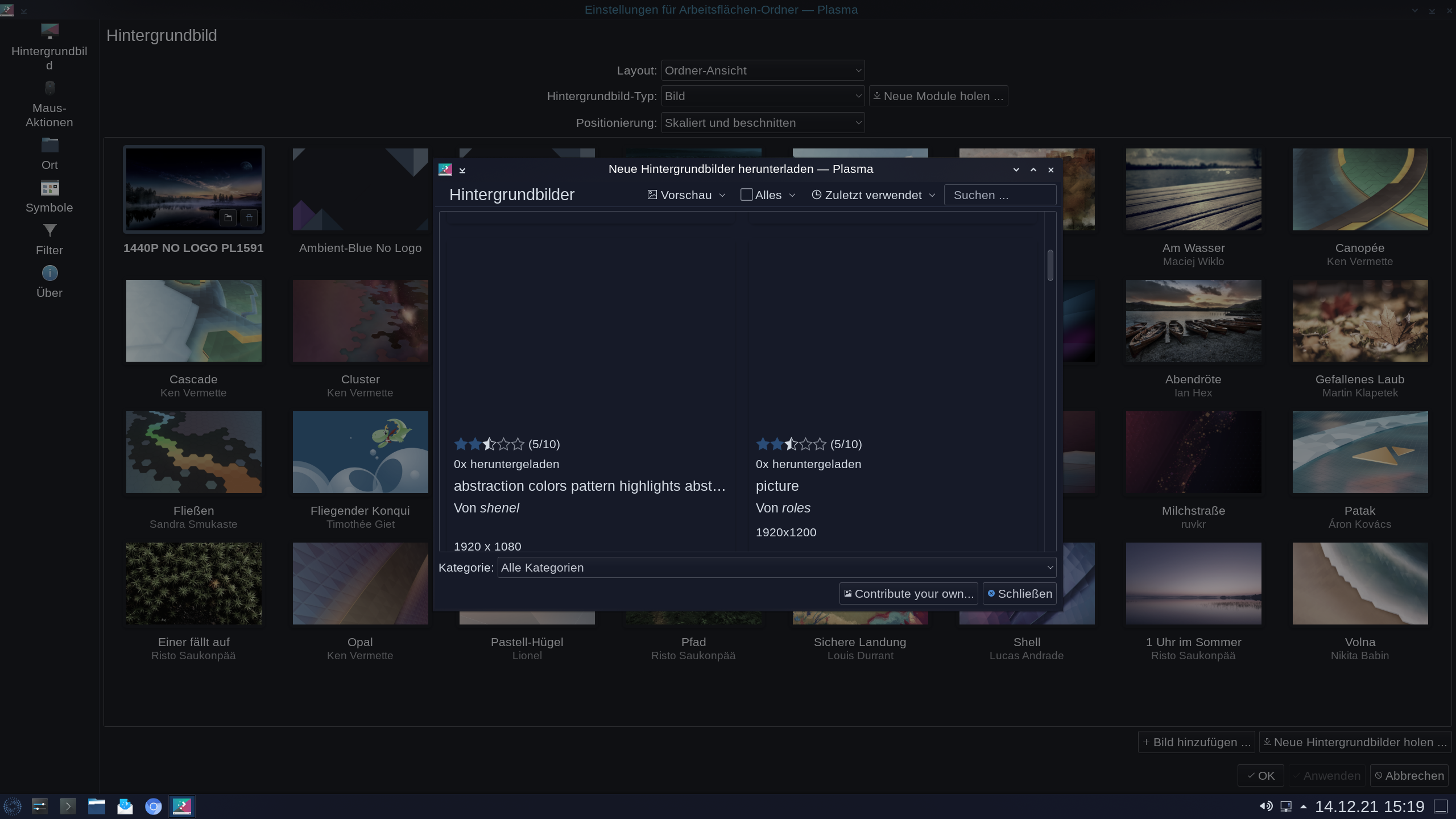Launch the Chromium browser from taskbar
The image size is (1456, 819).
click(x=153, y=806)
